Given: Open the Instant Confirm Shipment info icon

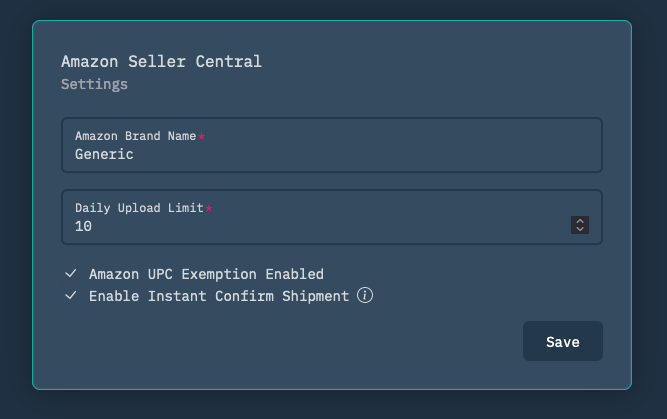Looking at the screenshot, I should (x=365, y=295).
